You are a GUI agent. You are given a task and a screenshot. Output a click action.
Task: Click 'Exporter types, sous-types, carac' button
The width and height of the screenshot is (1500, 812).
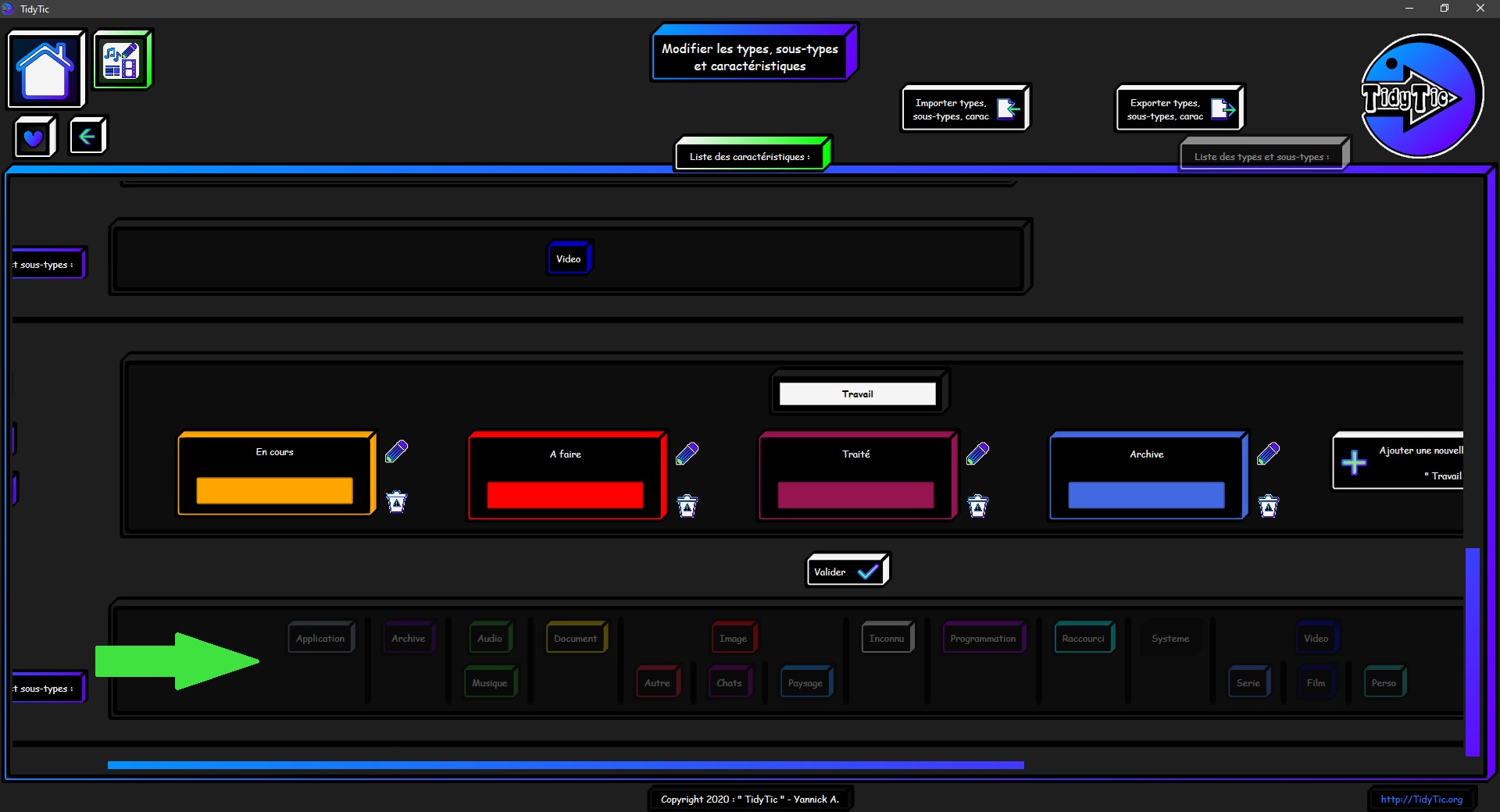pos(1178,109)
